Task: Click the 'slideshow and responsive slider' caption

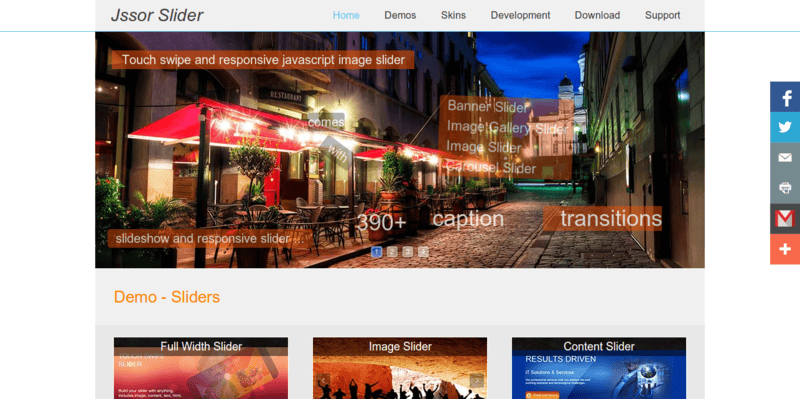Action: click(209, 239)
